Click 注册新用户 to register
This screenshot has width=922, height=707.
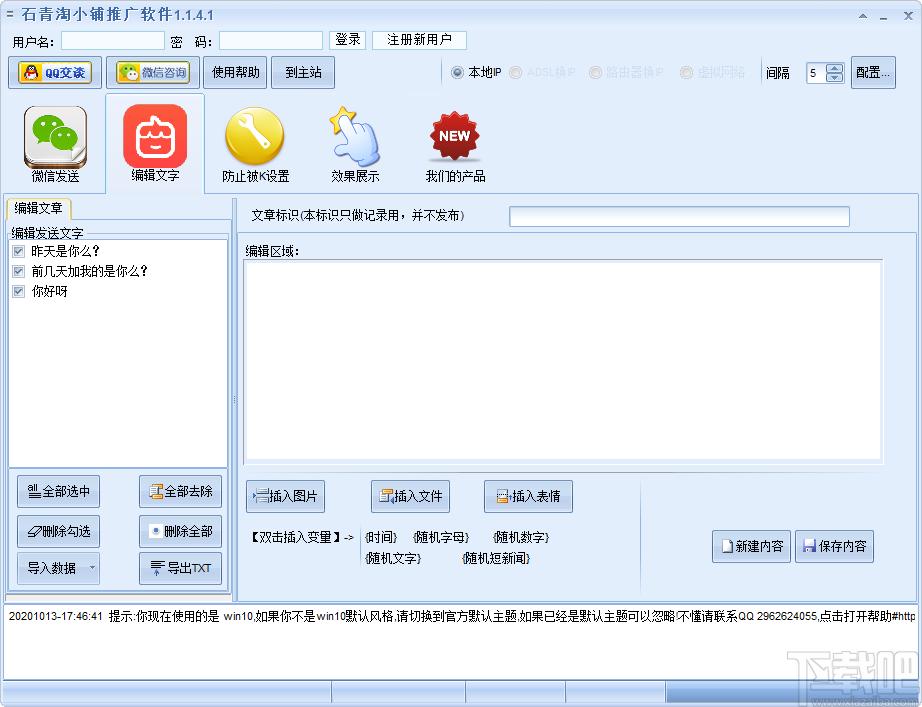click(419, 40)
